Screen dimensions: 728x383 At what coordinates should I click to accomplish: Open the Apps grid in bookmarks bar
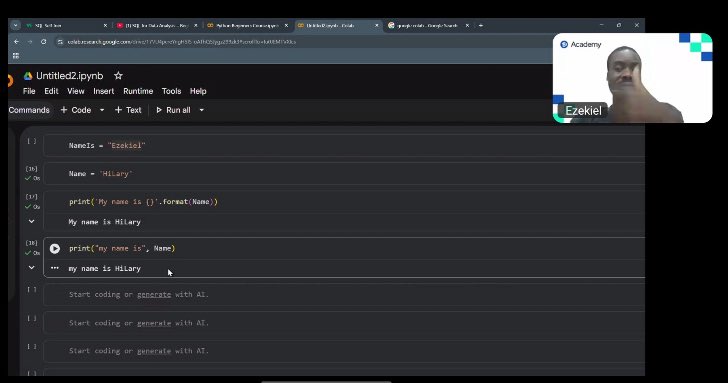point(16,56)
